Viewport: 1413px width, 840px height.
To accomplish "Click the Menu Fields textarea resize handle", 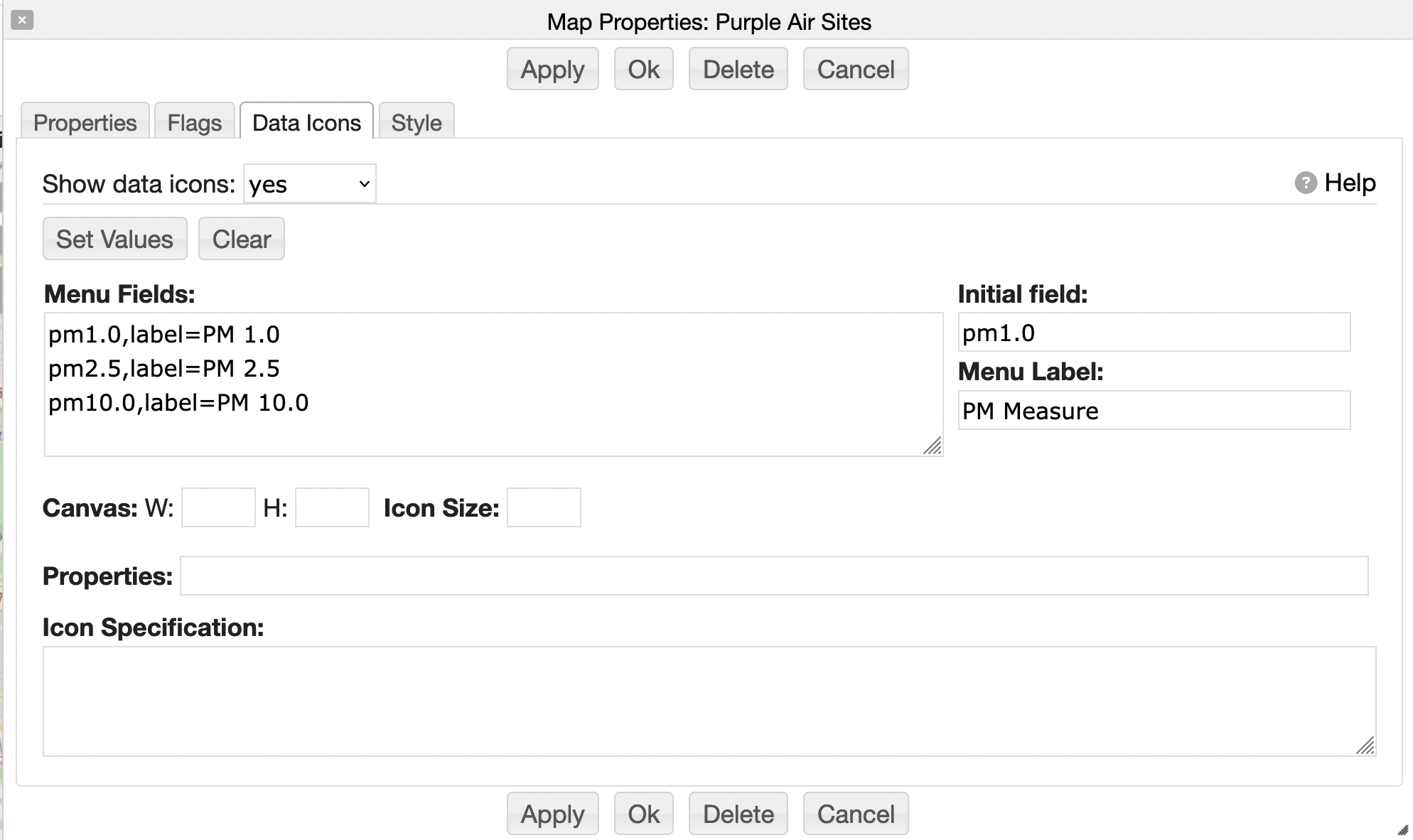I will [x=933, y=446].
